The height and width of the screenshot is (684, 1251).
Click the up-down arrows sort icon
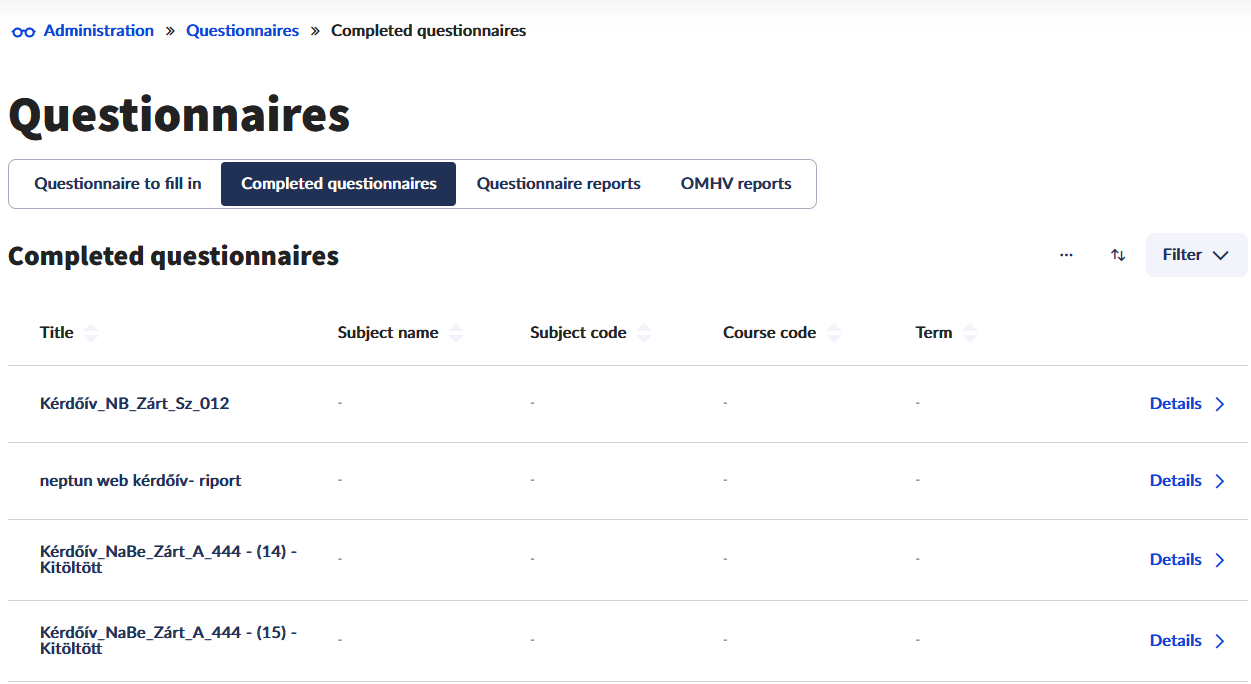(1118, 255)
